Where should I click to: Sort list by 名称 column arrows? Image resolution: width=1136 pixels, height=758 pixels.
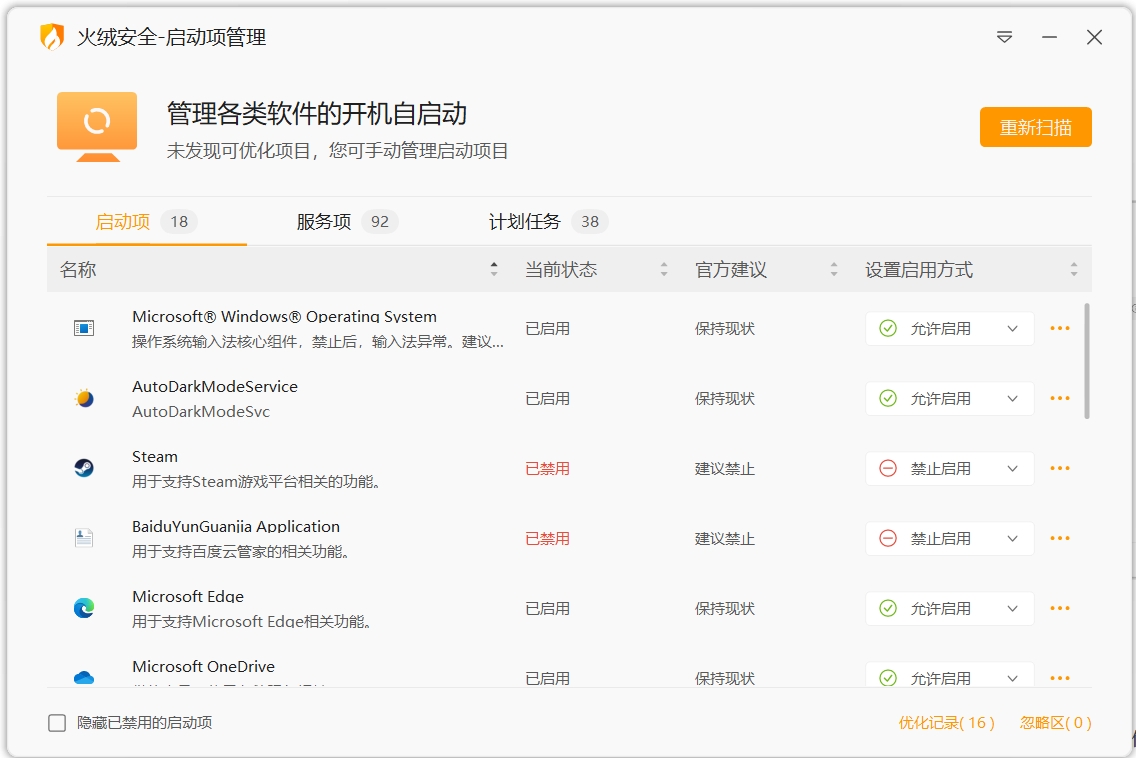coord(494,270)
